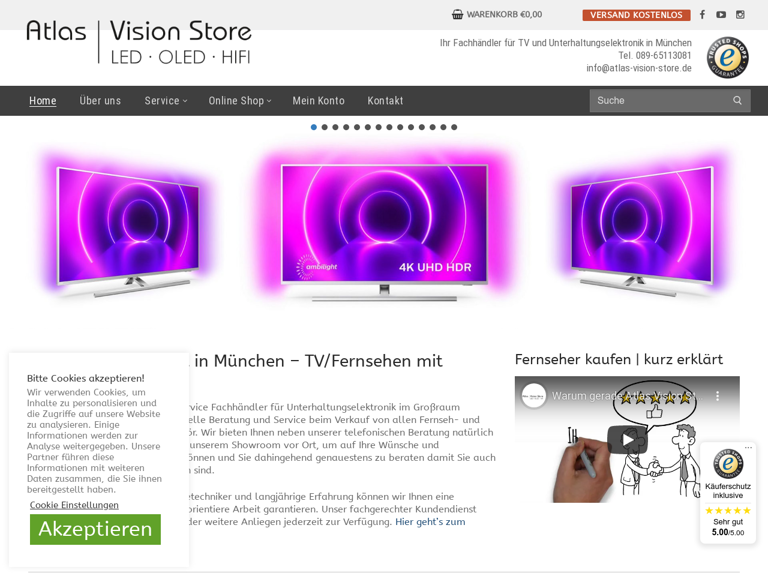This screenshot has height=576, width=768.
Task: Accept cookies with the Akzeptieren button
Action: click(95, 529)
